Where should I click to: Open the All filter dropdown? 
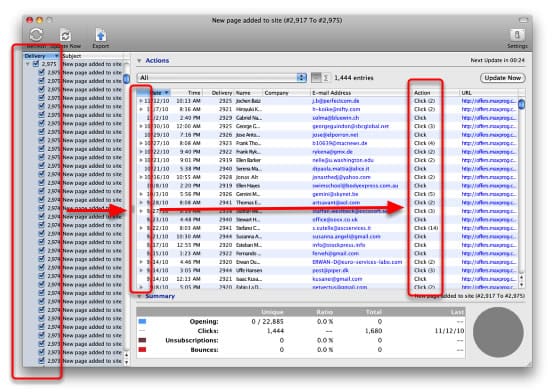pyautogui.click(x=221, y=77)
